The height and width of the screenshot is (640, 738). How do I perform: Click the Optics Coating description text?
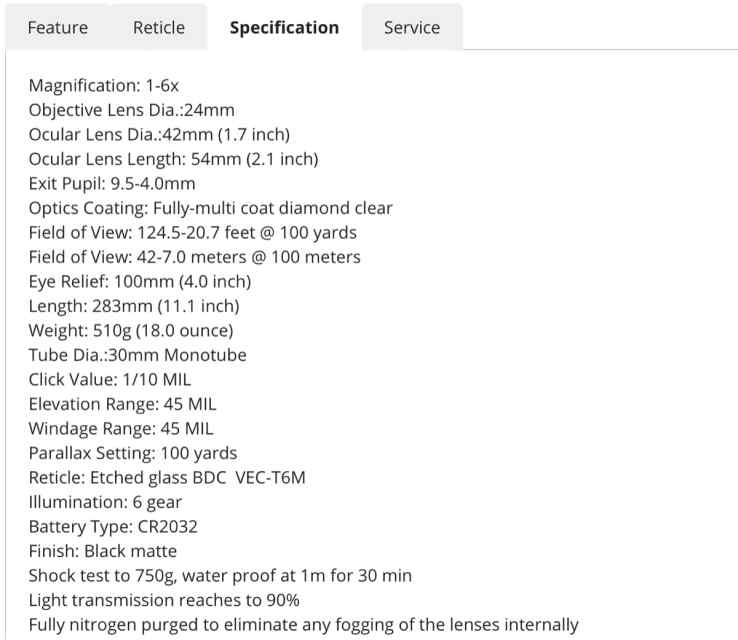coord(210,208)
